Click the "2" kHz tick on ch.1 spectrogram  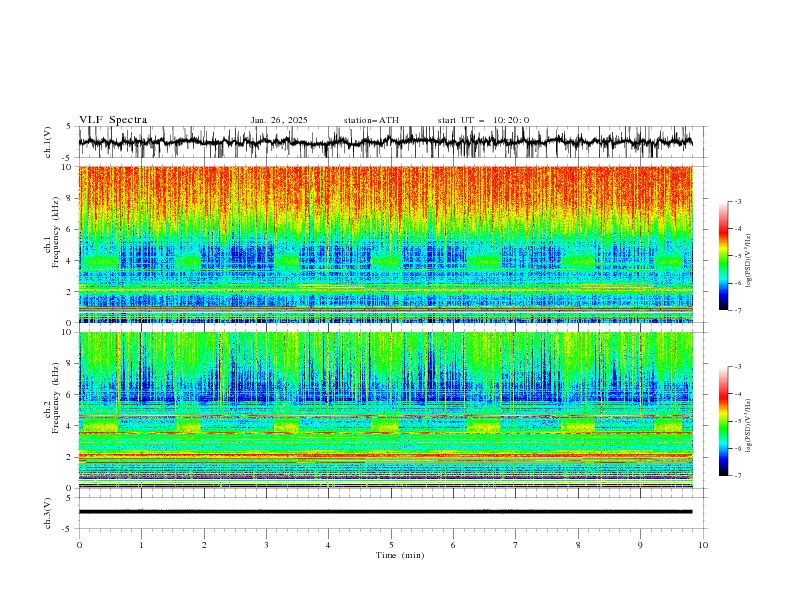pos(70,292)
